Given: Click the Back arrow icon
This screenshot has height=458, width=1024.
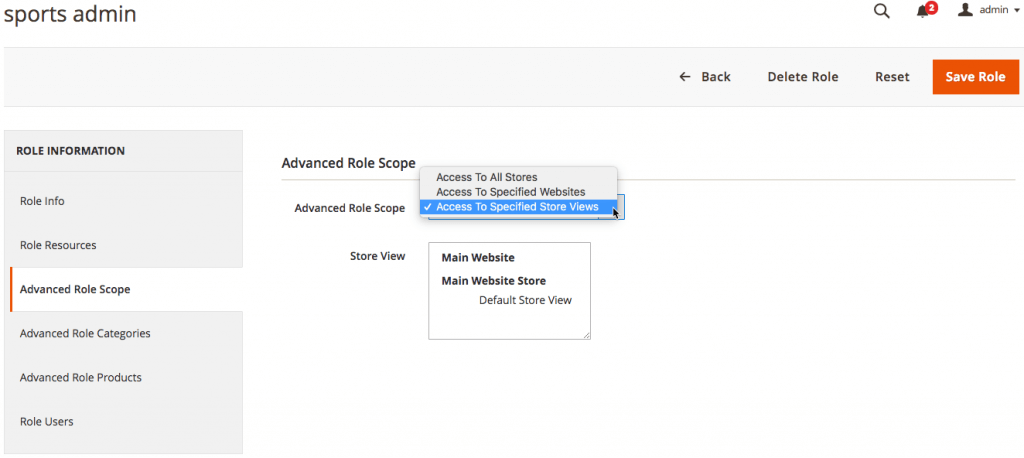Looking at the screenshot, I should pyautogui.click(x=685, y=77).
